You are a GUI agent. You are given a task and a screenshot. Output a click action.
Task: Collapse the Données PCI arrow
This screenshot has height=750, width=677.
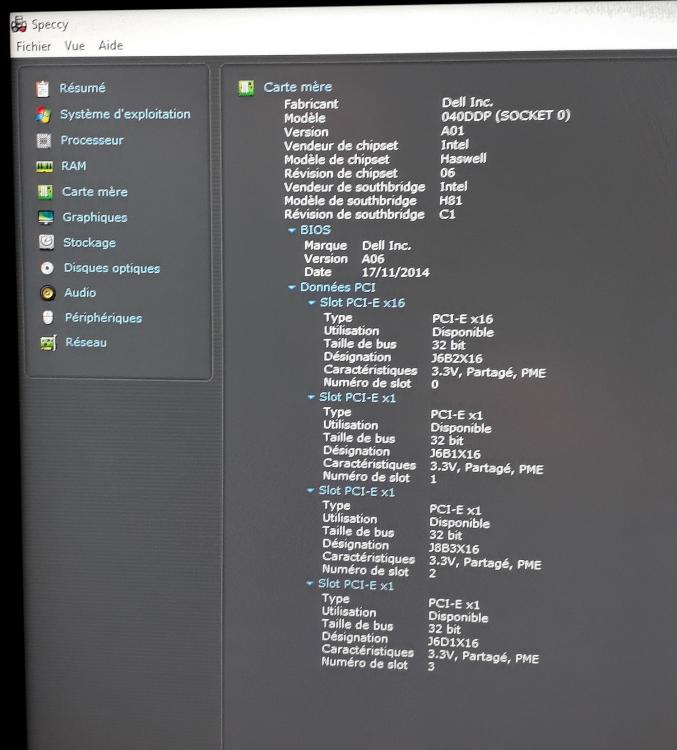tap(291, 287)
